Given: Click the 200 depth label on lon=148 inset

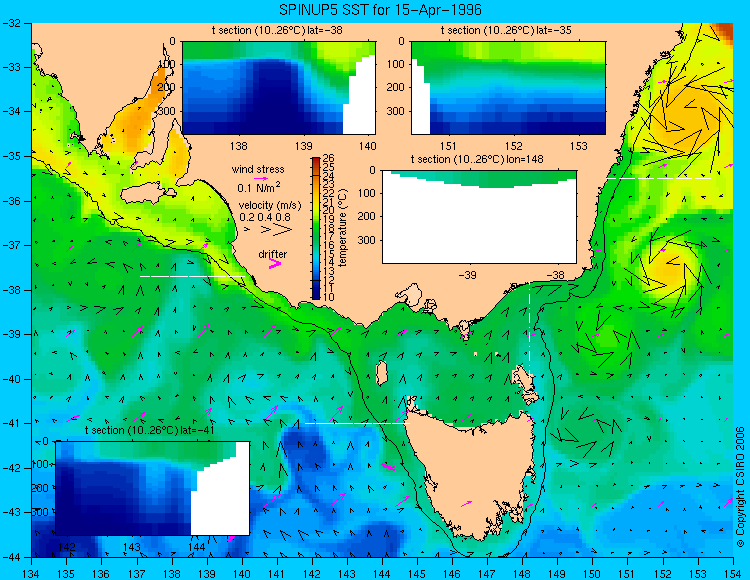Looking at the screenshot, I should tap(368, 216).
